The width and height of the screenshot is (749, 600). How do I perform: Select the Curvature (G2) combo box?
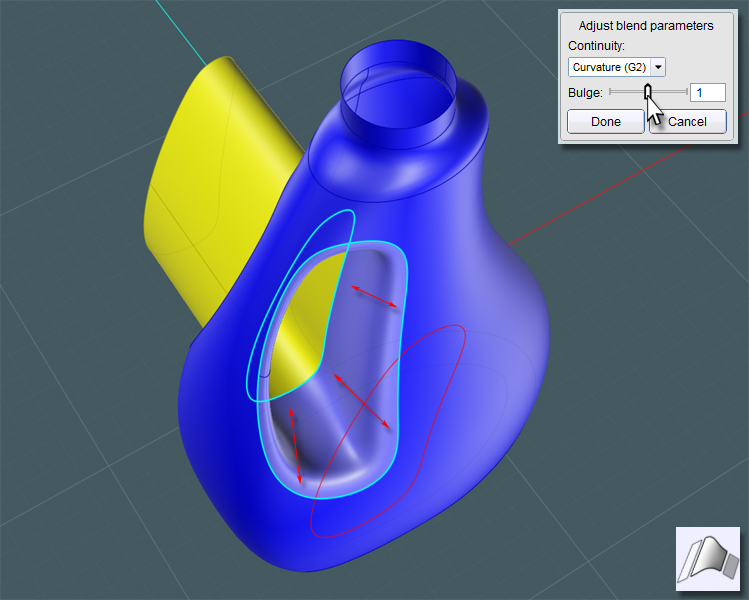616,67
